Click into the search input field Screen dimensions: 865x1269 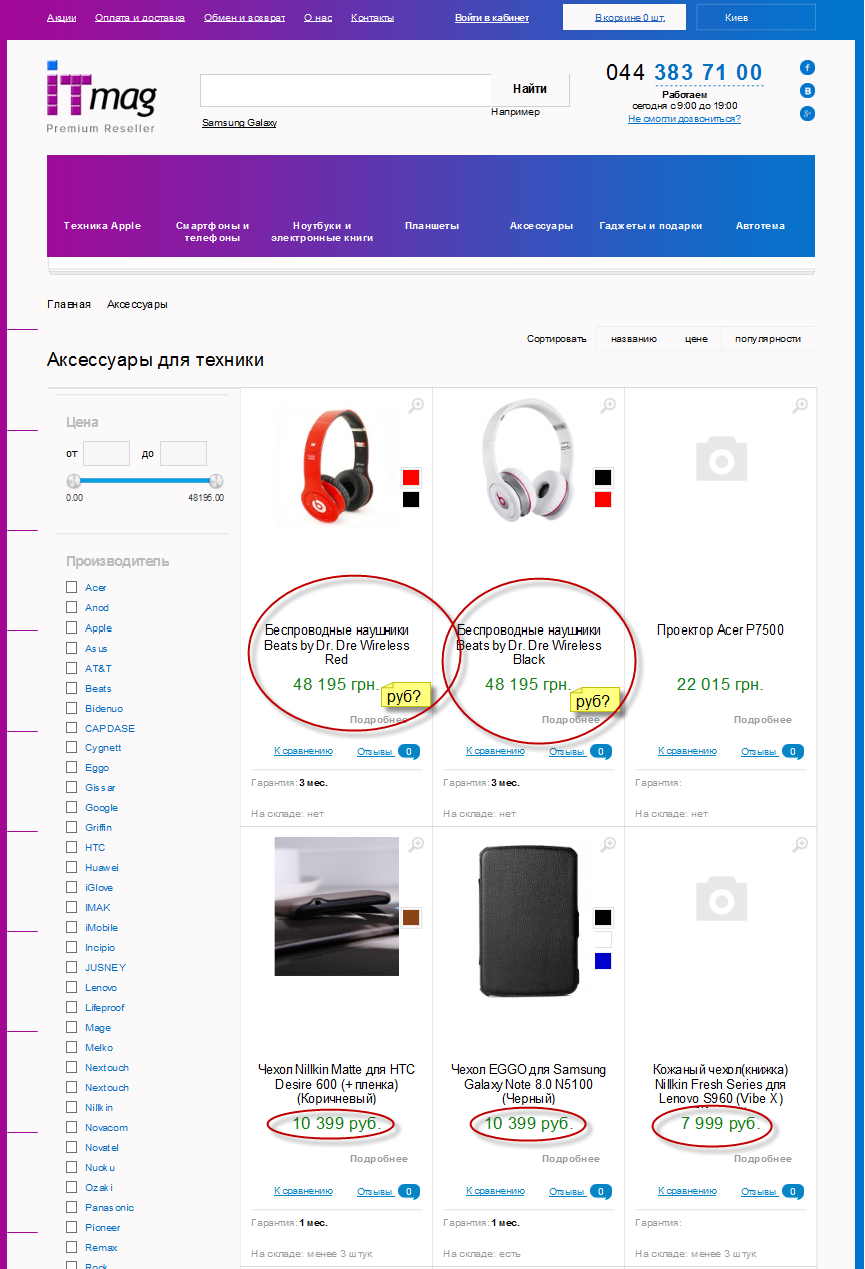tap(345, 90)
